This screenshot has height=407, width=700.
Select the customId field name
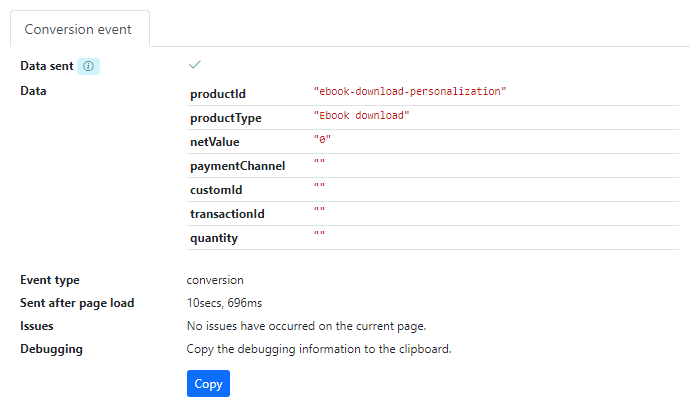[x=216, y=190]
